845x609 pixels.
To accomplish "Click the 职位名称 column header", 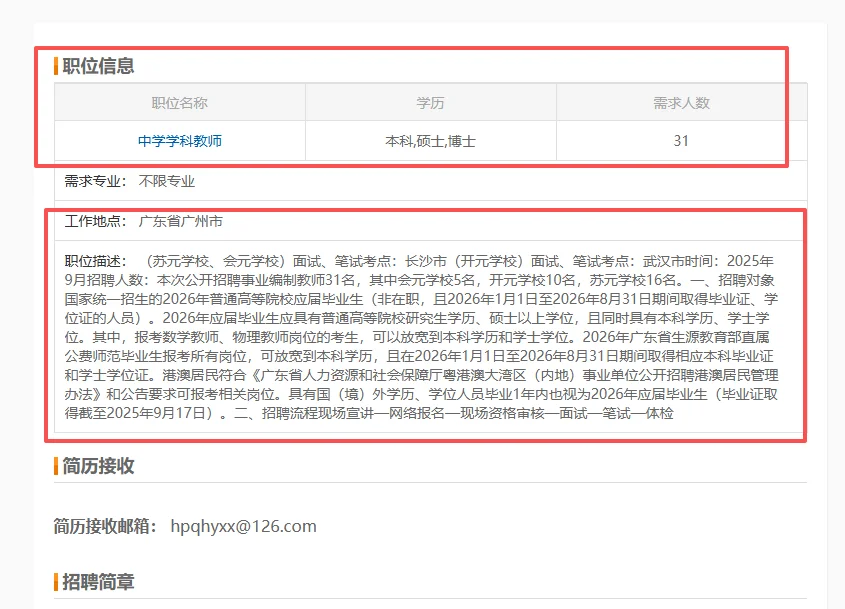I will pos(179,102).
